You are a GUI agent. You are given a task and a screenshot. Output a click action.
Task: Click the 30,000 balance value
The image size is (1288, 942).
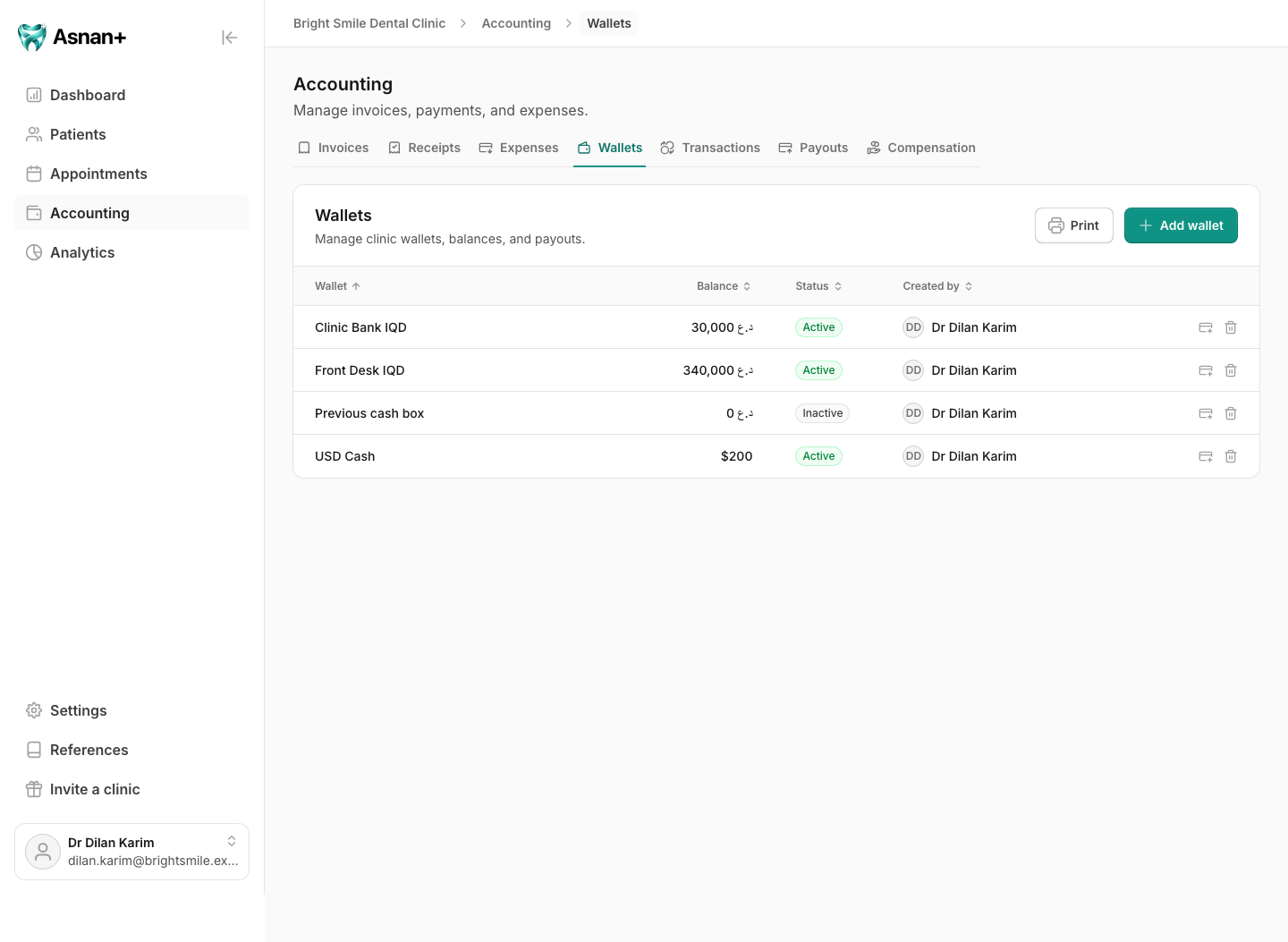pyautogui.click(x=722, y=327)
